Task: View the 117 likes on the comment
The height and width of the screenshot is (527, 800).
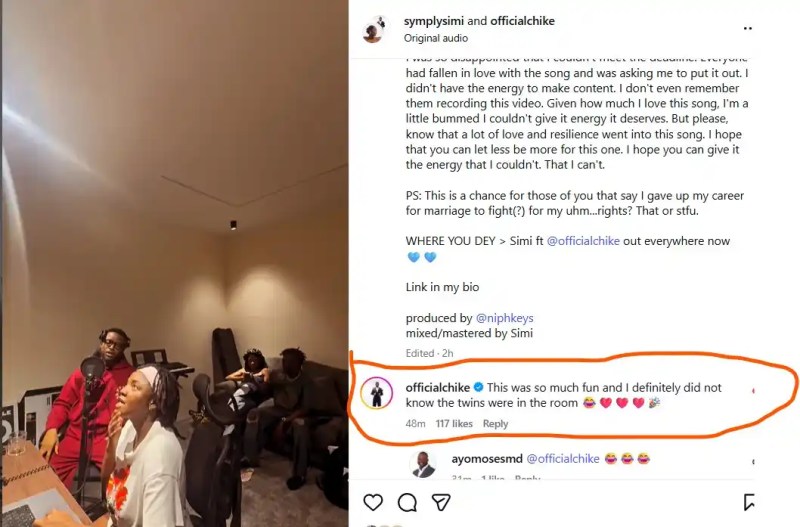Action: (x=454, y=423)
